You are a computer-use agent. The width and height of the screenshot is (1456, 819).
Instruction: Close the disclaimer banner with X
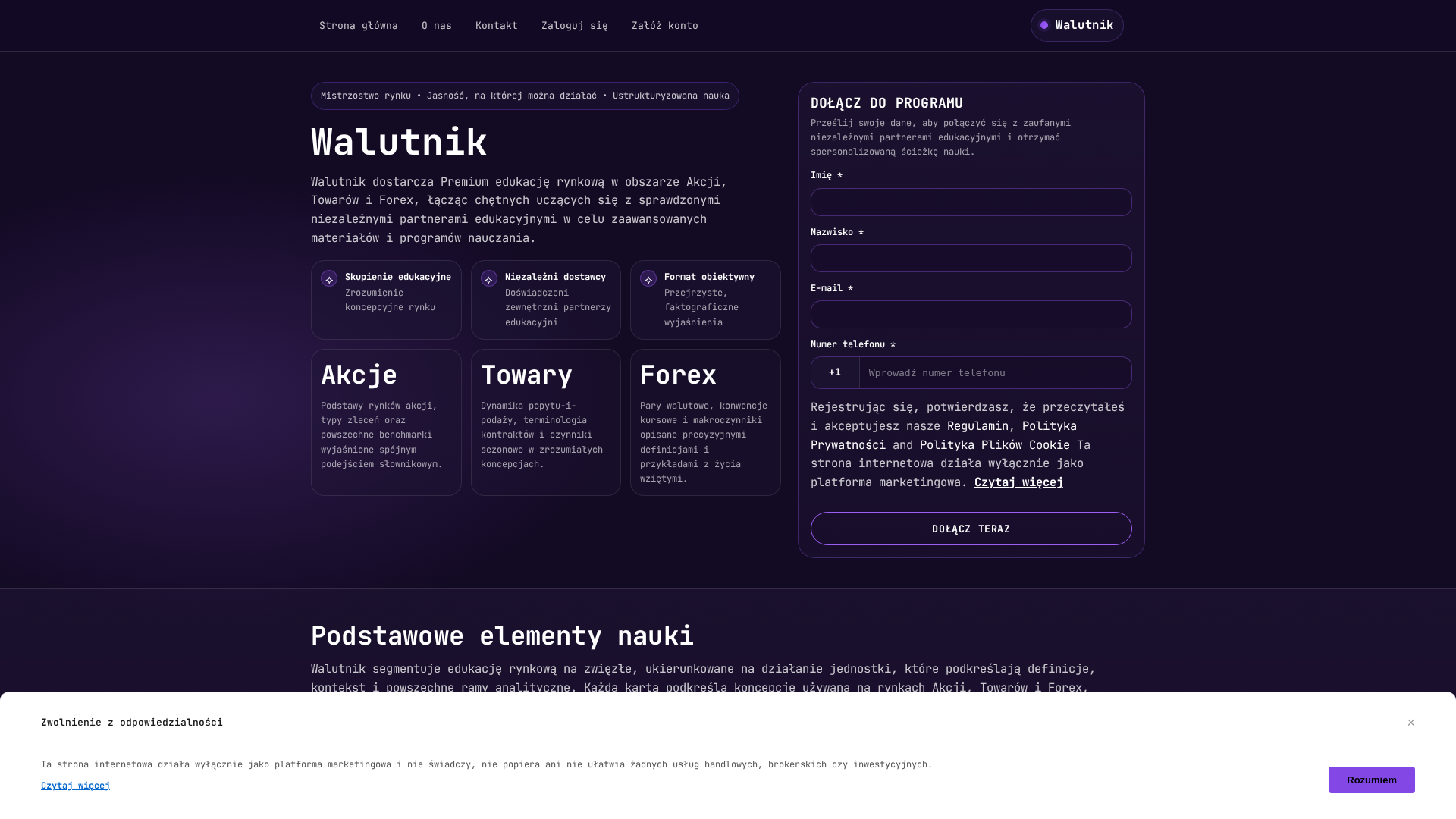(1411, 723)
